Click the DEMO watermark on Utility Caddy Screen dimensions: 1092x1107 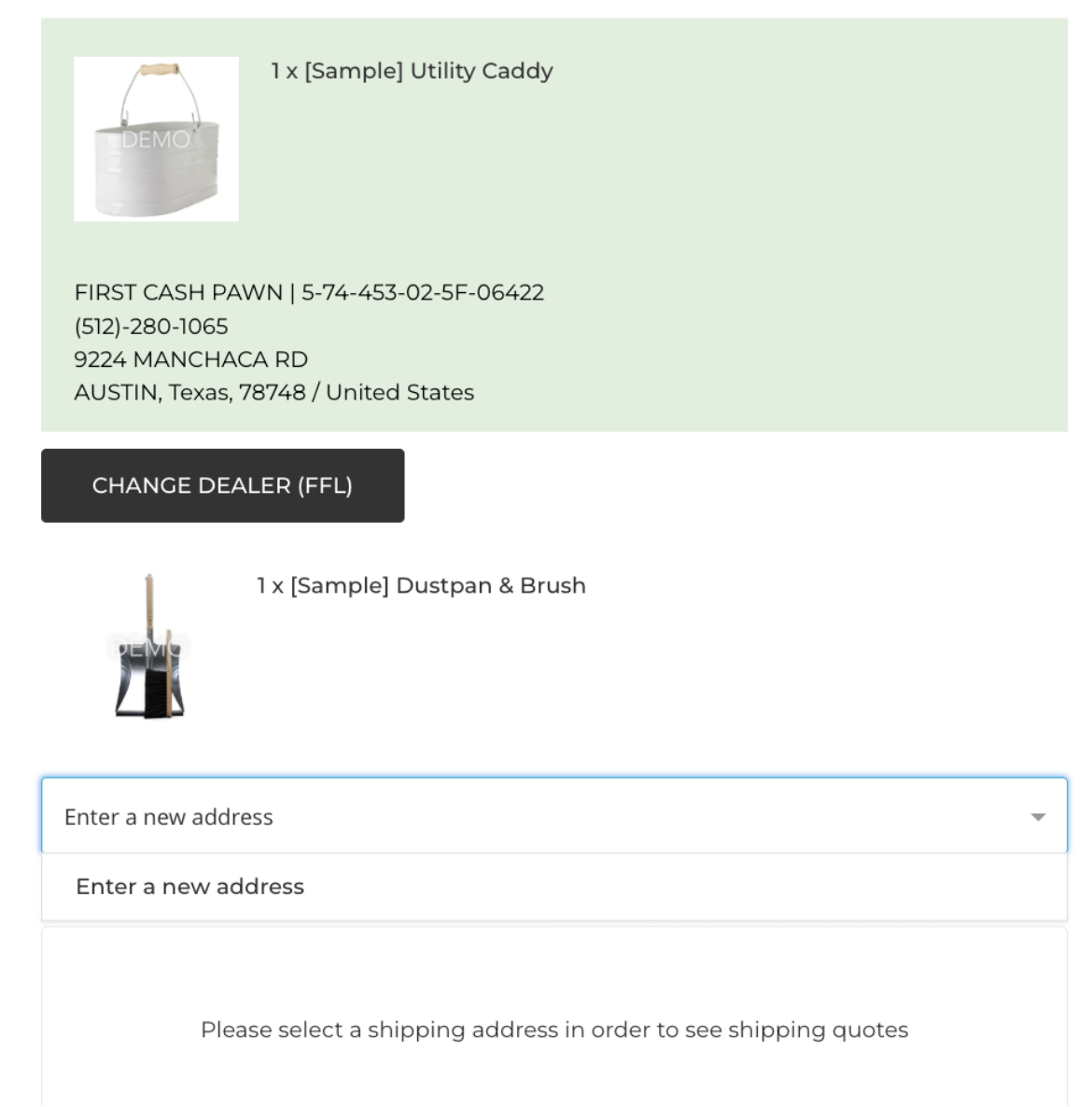(155, 140)
